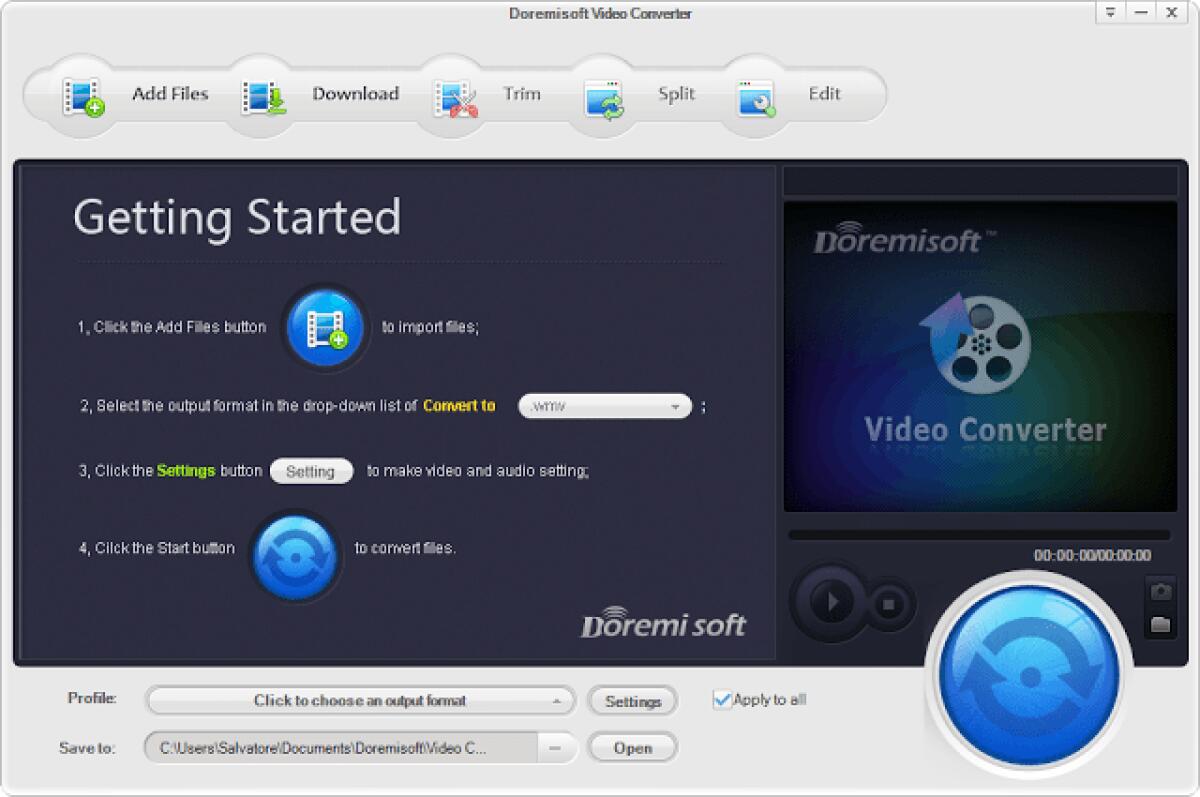The width and height of the screenshot is (1200, 797).
Task: Click the Add Files toolbar icon
Action: (x=85, y=94)
